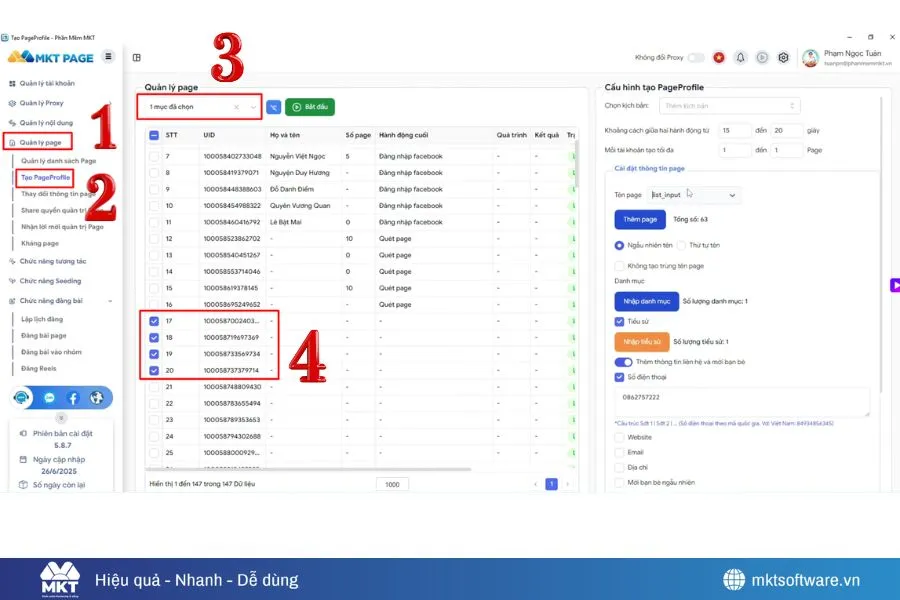The image size is (900, 600).
Task: Open the settings gear icon
Action: [783, 57]
